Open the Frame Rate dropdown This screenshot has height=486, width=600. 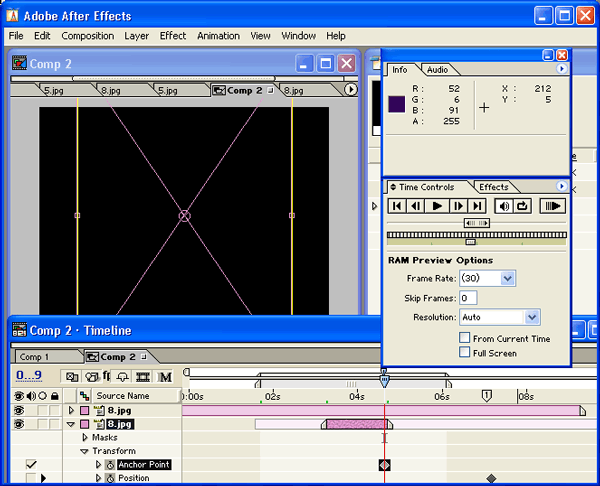coord(508,278)
